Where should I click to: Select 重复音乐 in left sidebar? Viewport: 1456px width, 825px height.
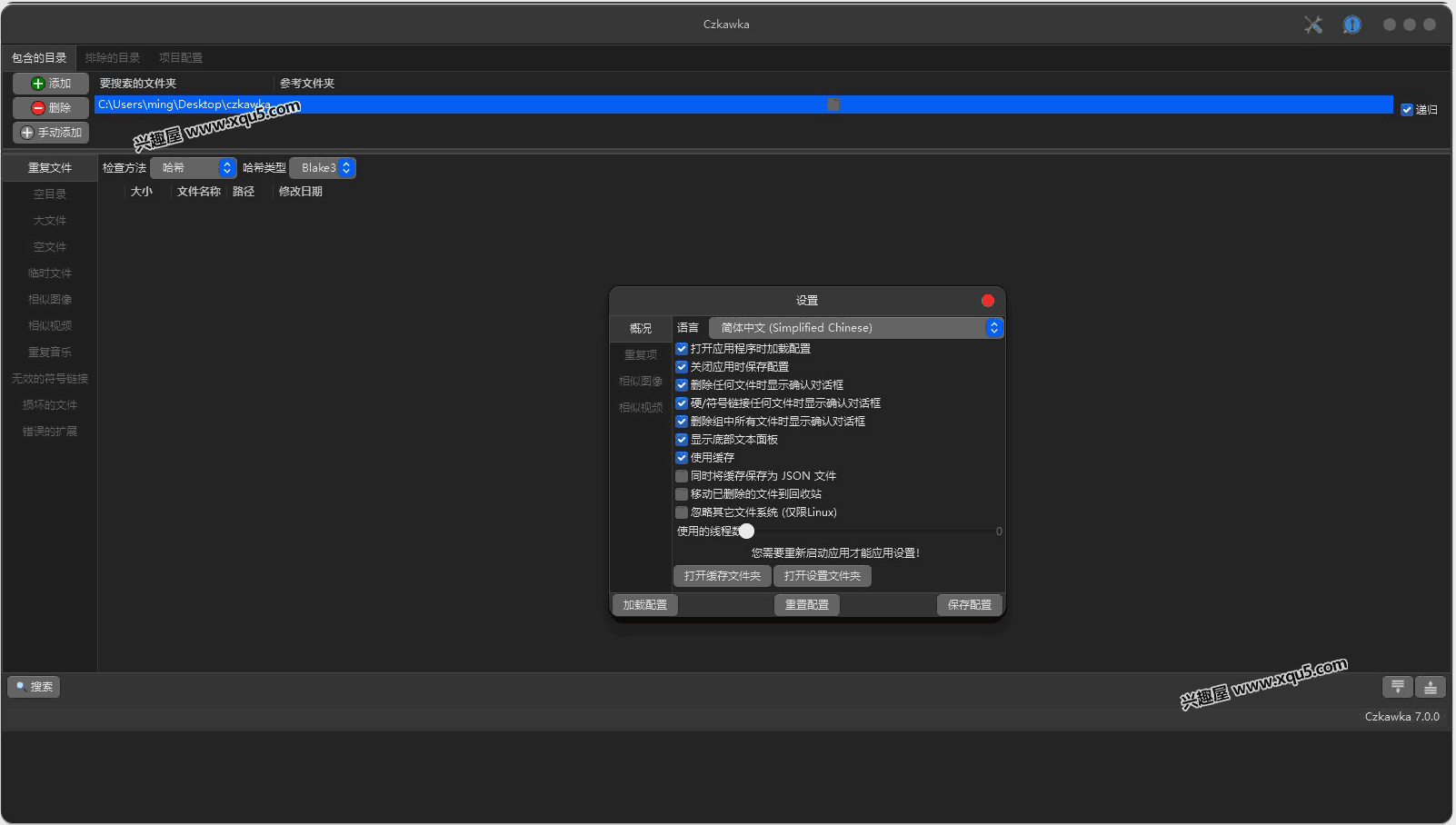click(50, 353)
